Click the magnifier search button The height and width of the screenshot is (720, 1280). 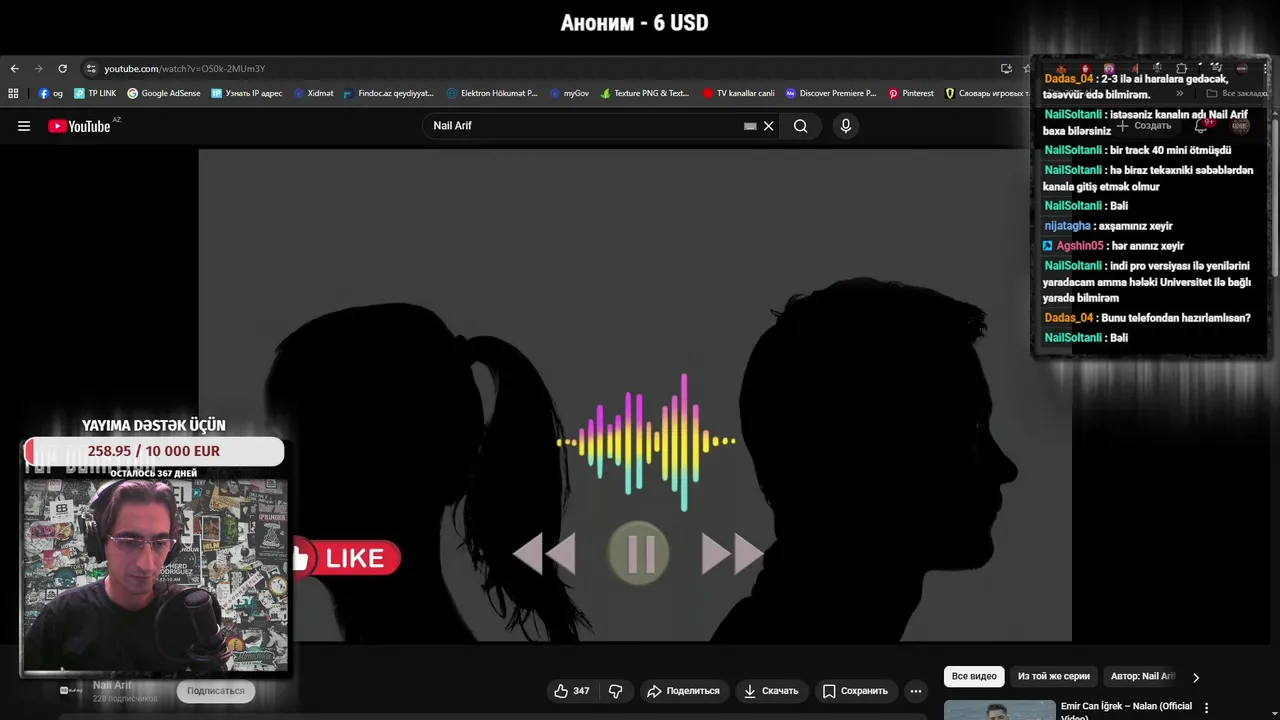(x=800, y=126)
